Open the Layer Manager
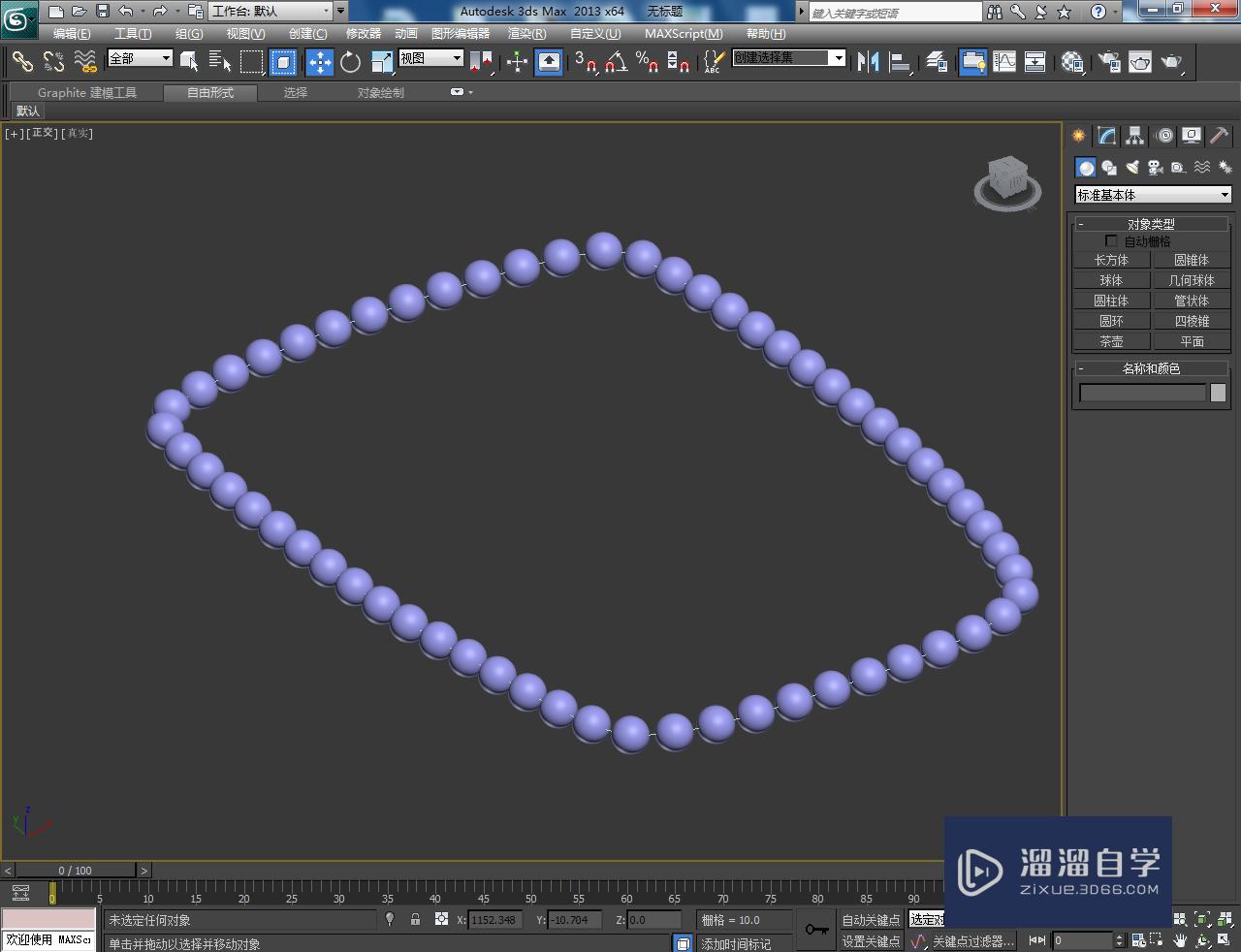Image resolution: width=1241 pixels, height=952 pixels. click(937, 62)
